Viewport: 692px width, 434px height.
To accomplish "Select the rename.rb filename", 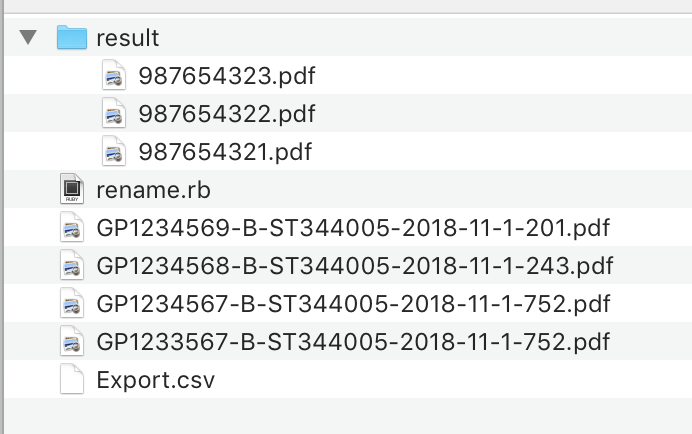I will (x=153, y=190).
